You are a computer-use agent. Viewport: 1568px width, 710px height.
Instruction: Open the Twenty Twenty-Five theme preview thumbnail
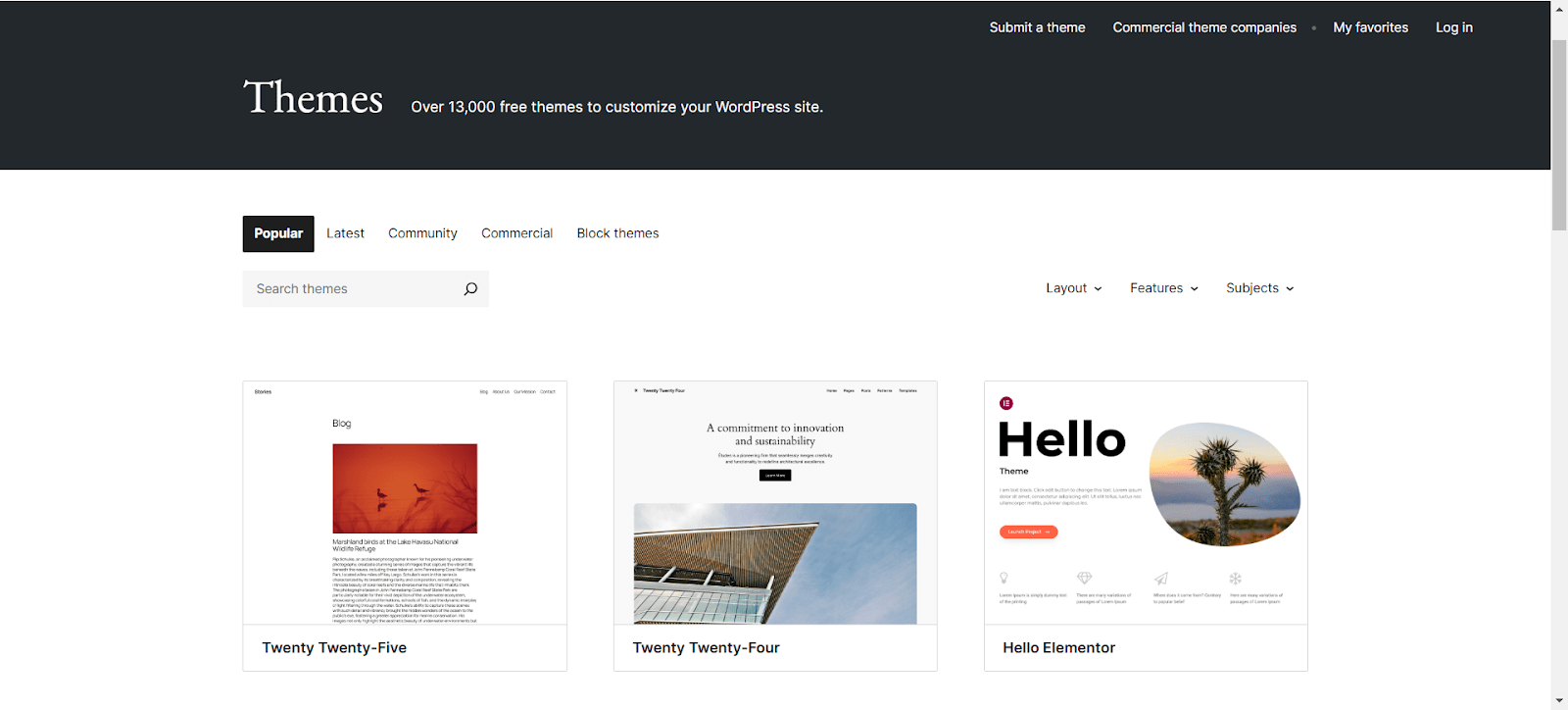(x=405, y=503)
